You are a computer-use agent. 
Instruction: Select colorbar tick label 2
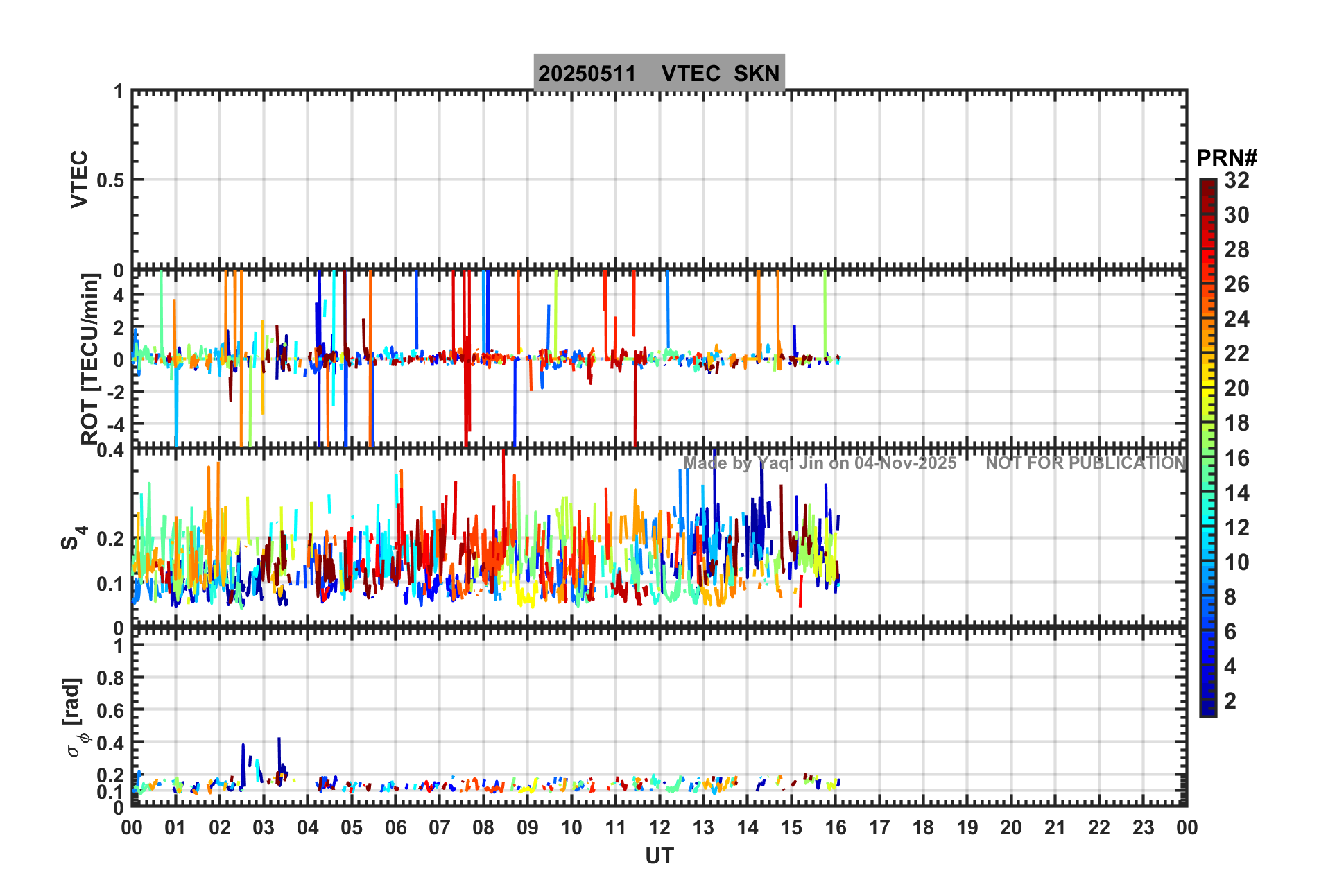(x=1230, y=701)
